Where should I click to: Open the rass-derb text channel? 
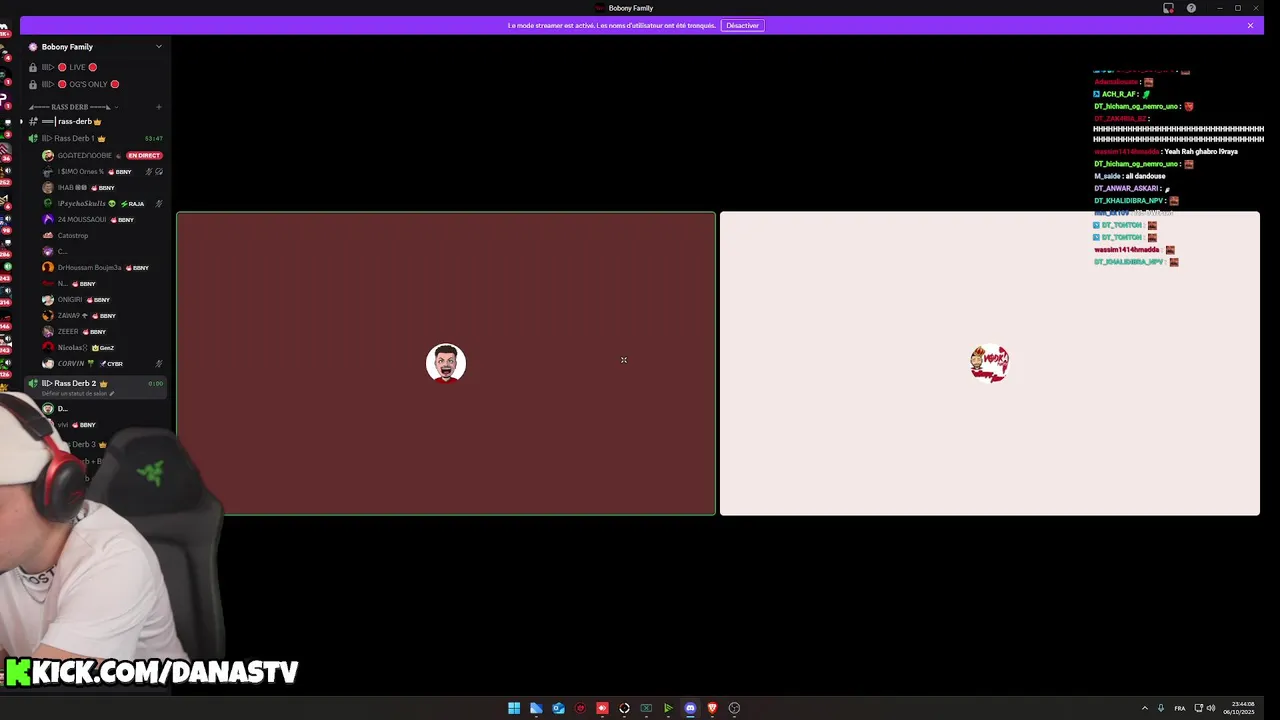tap(95, 121)
